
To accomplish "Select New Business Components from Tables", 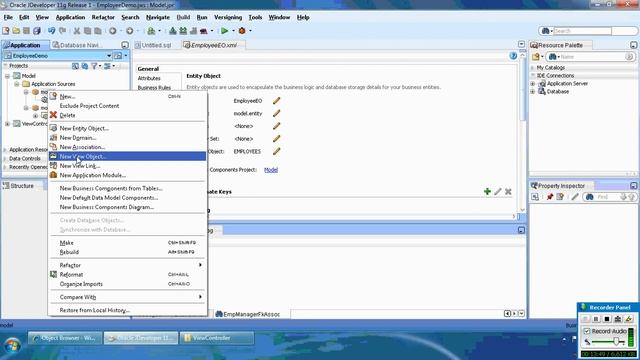I will click(x=127, y=188).
